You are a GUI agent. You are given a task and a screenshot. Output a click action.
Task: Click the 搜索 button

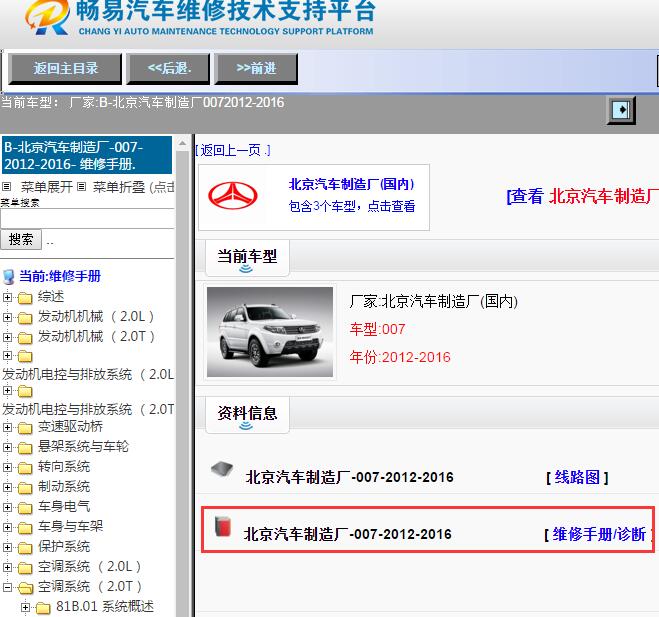click(21, 240)
